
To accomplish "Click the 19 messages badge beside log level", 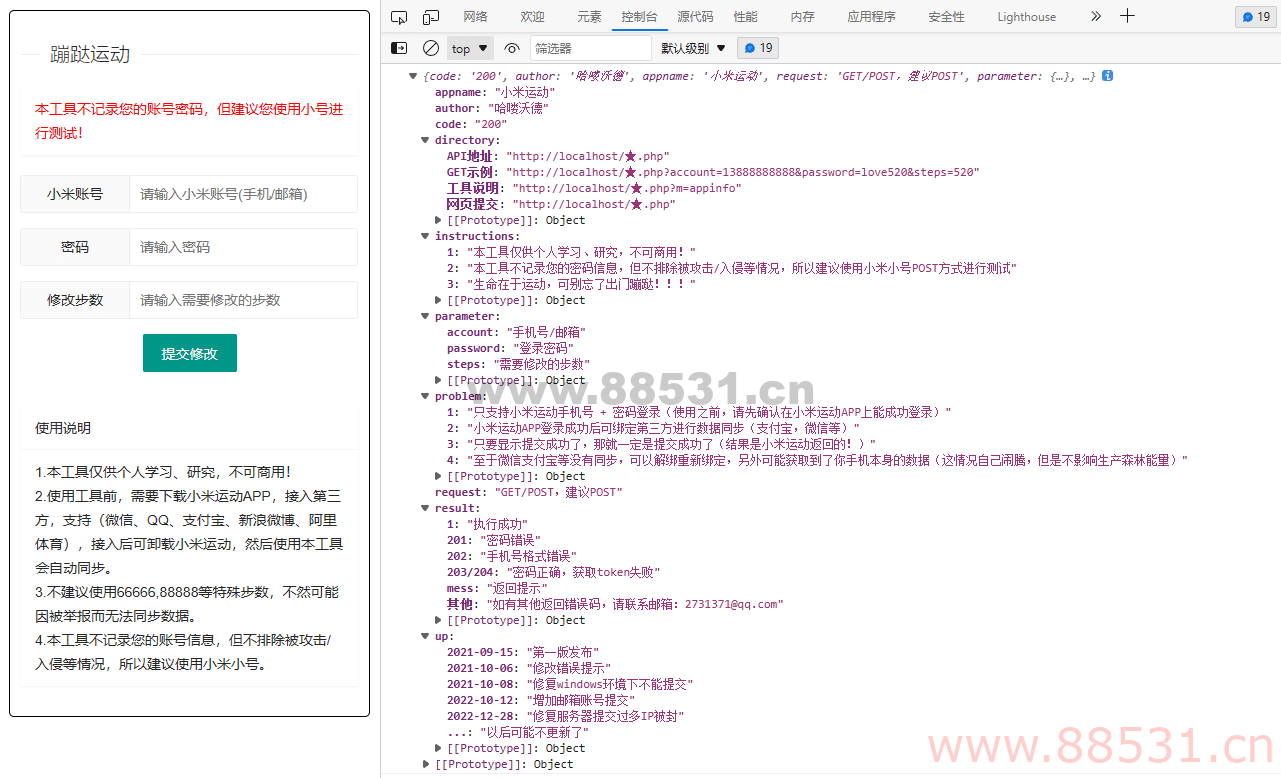I will [x=758, y=48].
